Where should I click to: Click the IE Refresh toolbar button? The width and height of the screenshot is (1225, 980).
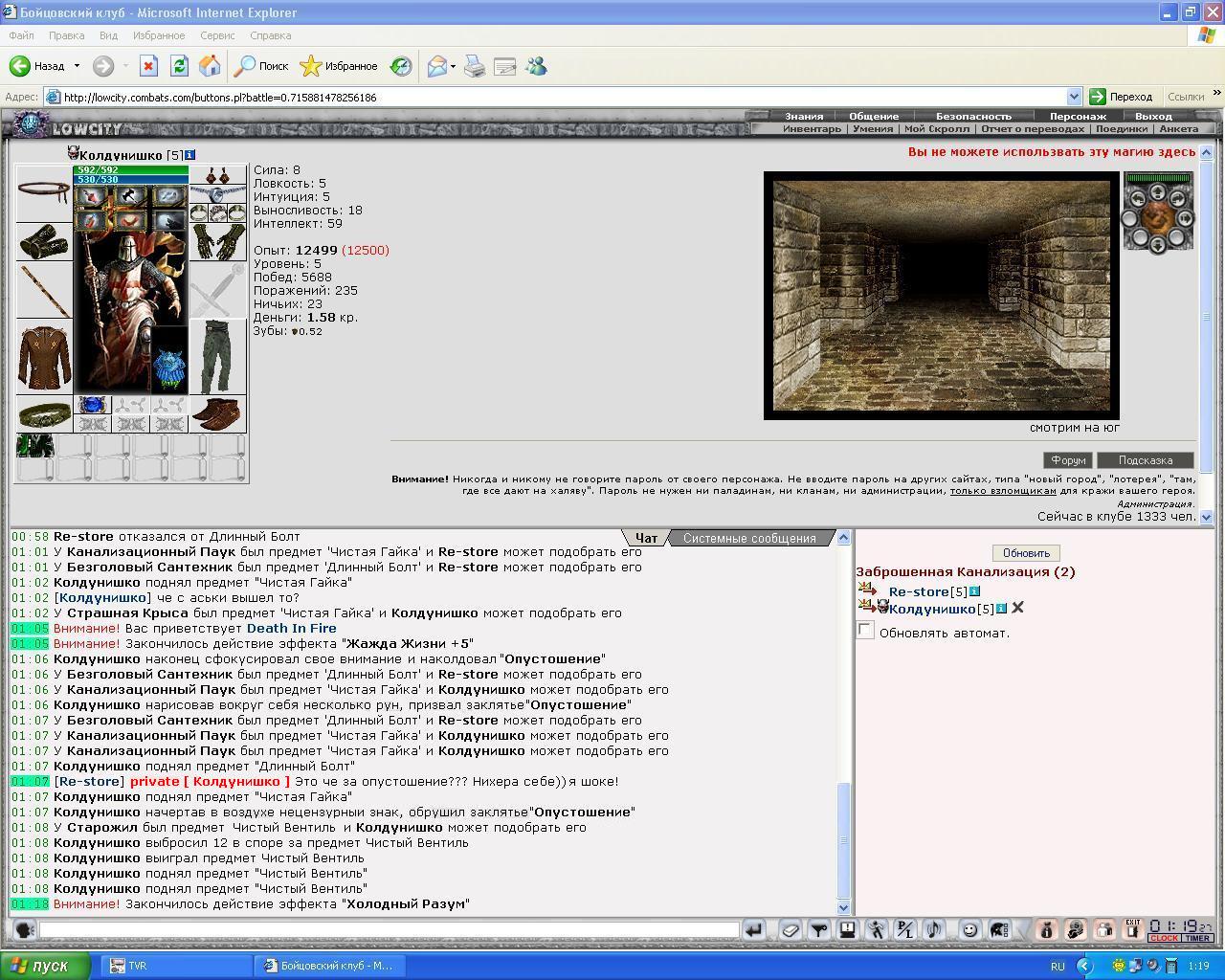coord(179,66)
